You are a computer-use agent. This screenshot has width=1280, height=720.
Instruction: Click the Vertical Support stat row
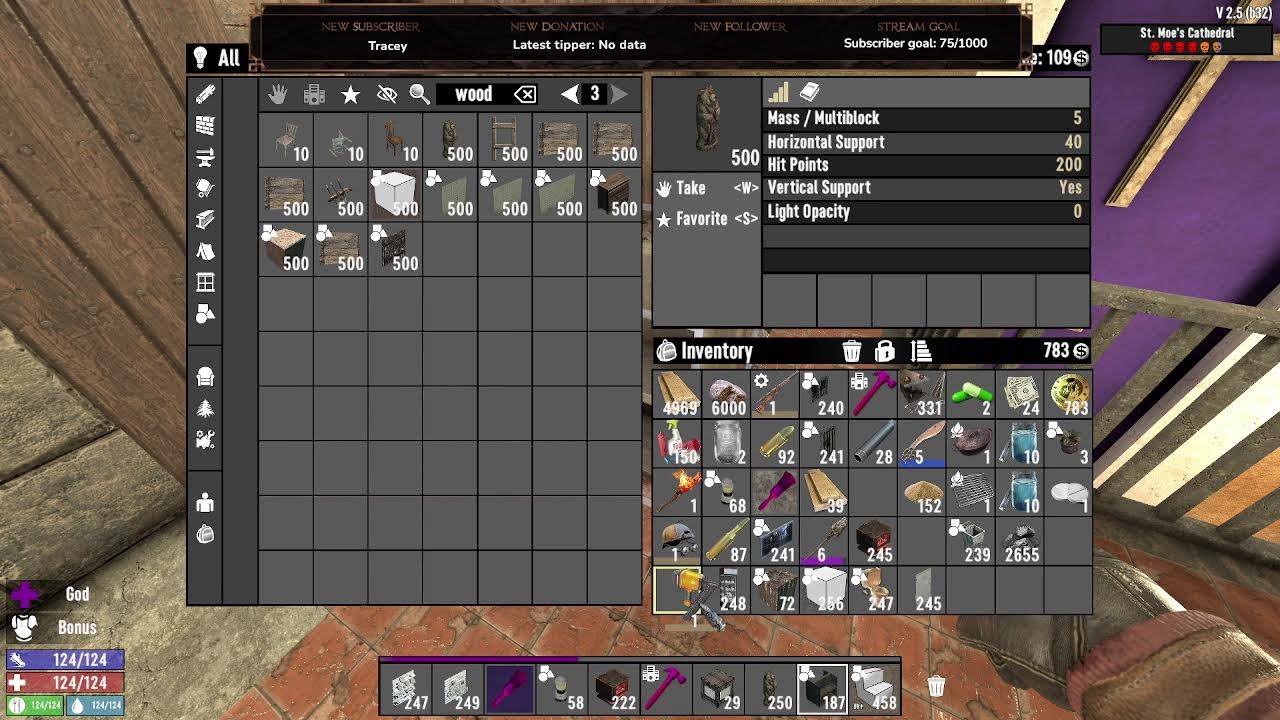click(926, 188)
